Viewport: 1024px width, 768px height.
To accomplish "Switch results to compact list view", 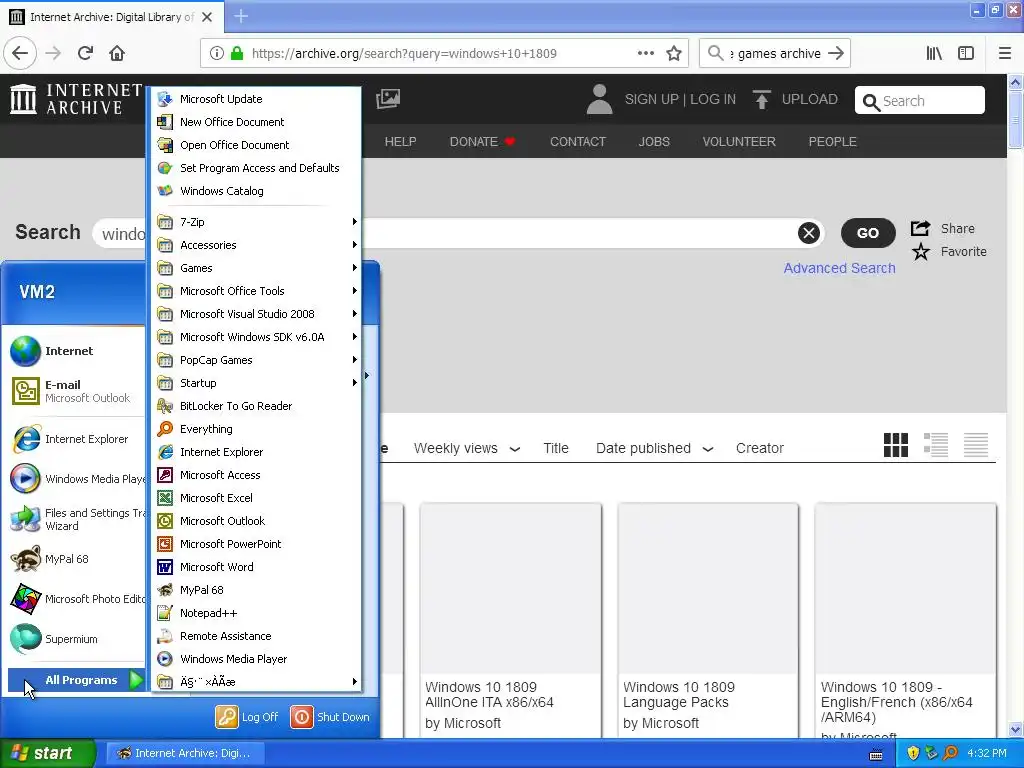I will (x=976, y=445).
